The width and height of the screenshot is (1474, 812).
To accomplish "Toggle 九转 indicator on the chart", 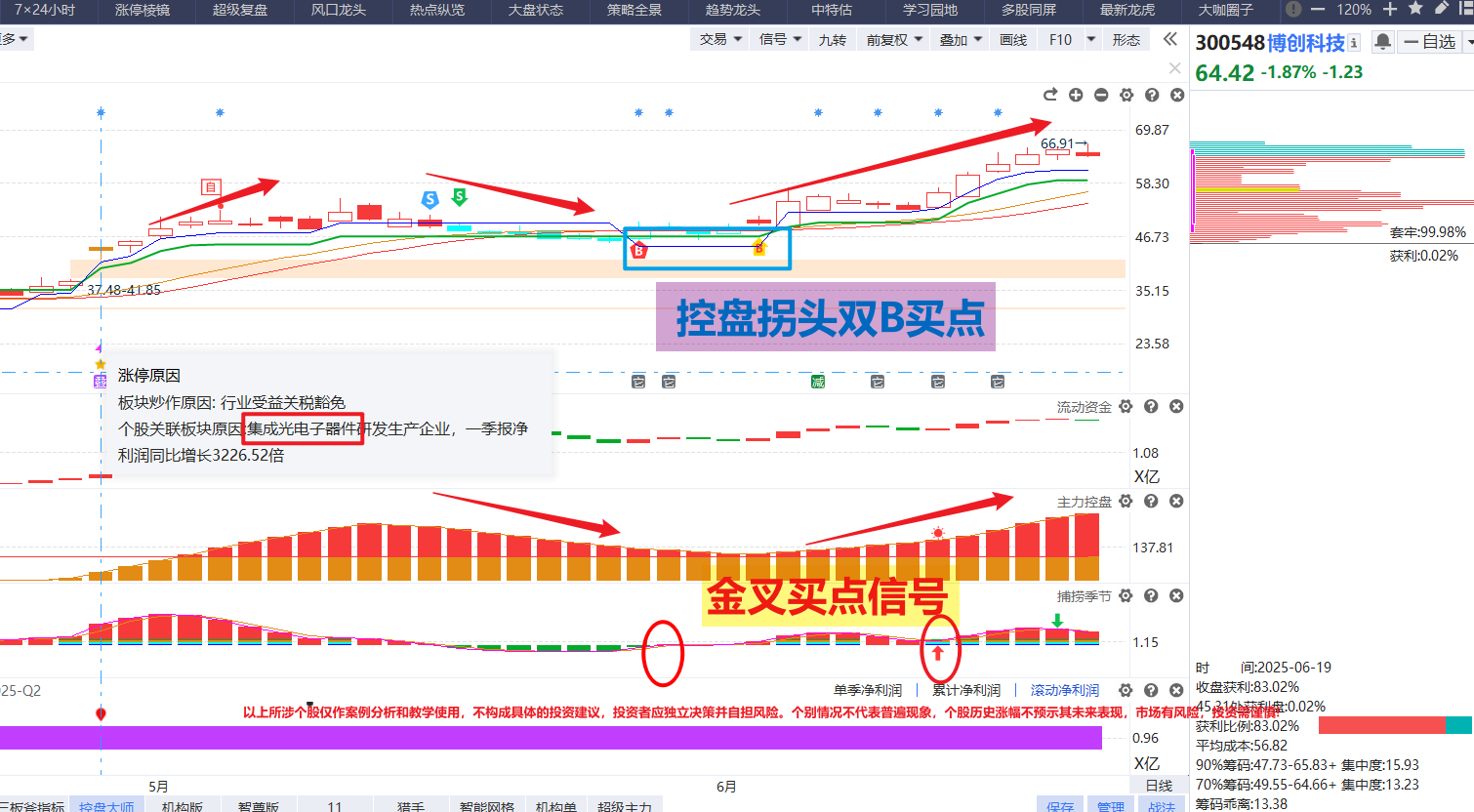I will pos(833,40).
